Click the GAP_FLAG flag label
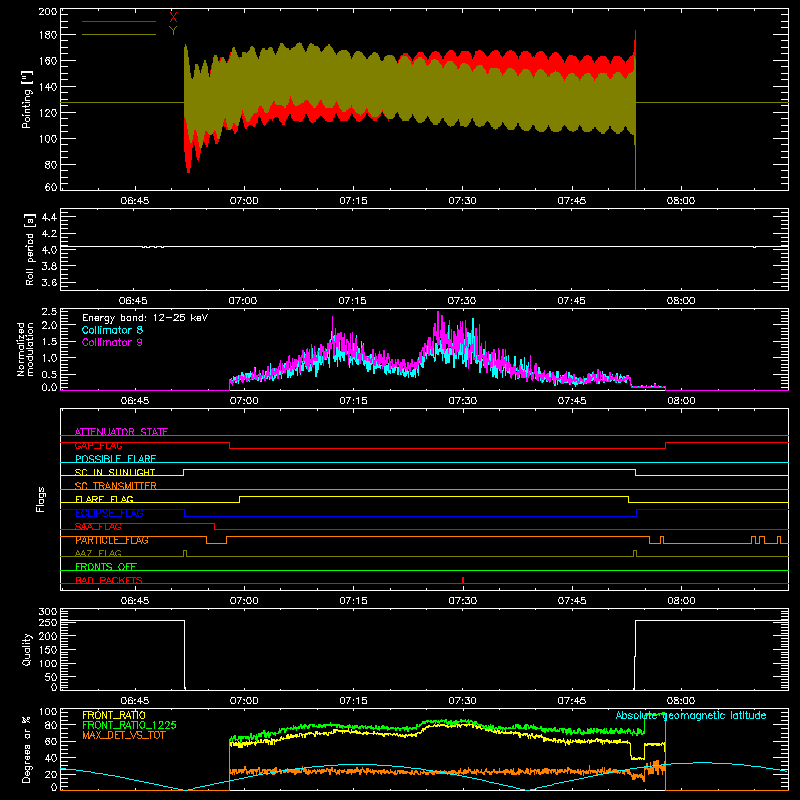This screenshot has width=800, height=800. click(98, 445)
